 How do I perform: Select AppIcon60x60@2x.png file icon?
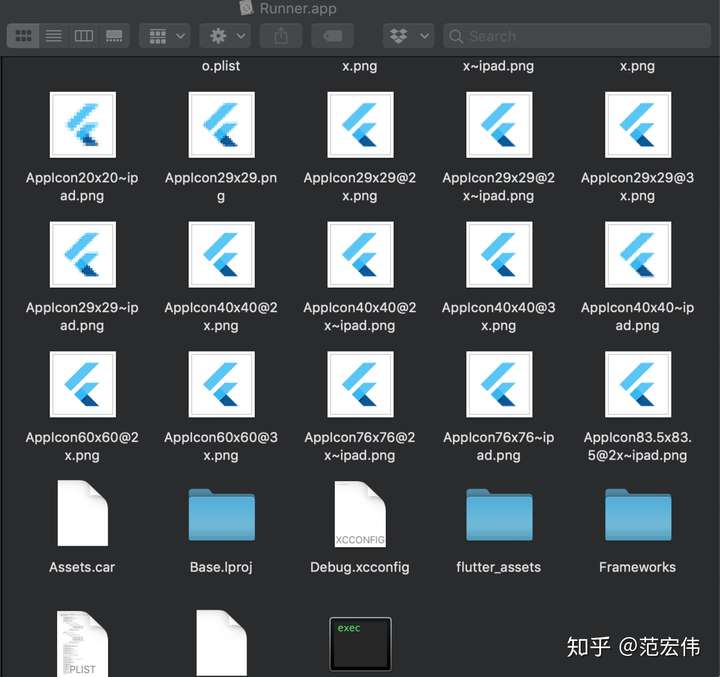(x=83, y=384)
